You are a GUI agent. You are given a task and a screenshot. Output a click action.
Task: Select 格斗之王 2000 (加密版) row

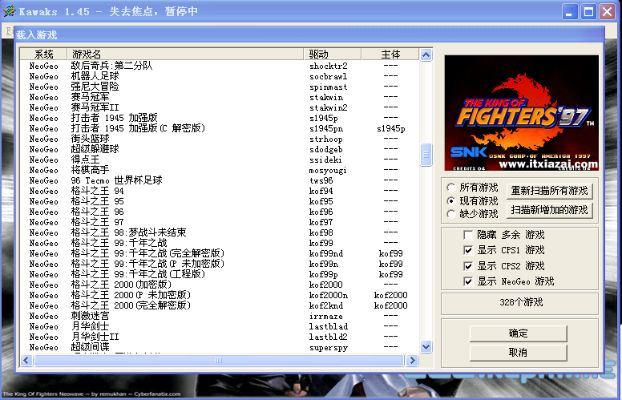pos(219,285)
